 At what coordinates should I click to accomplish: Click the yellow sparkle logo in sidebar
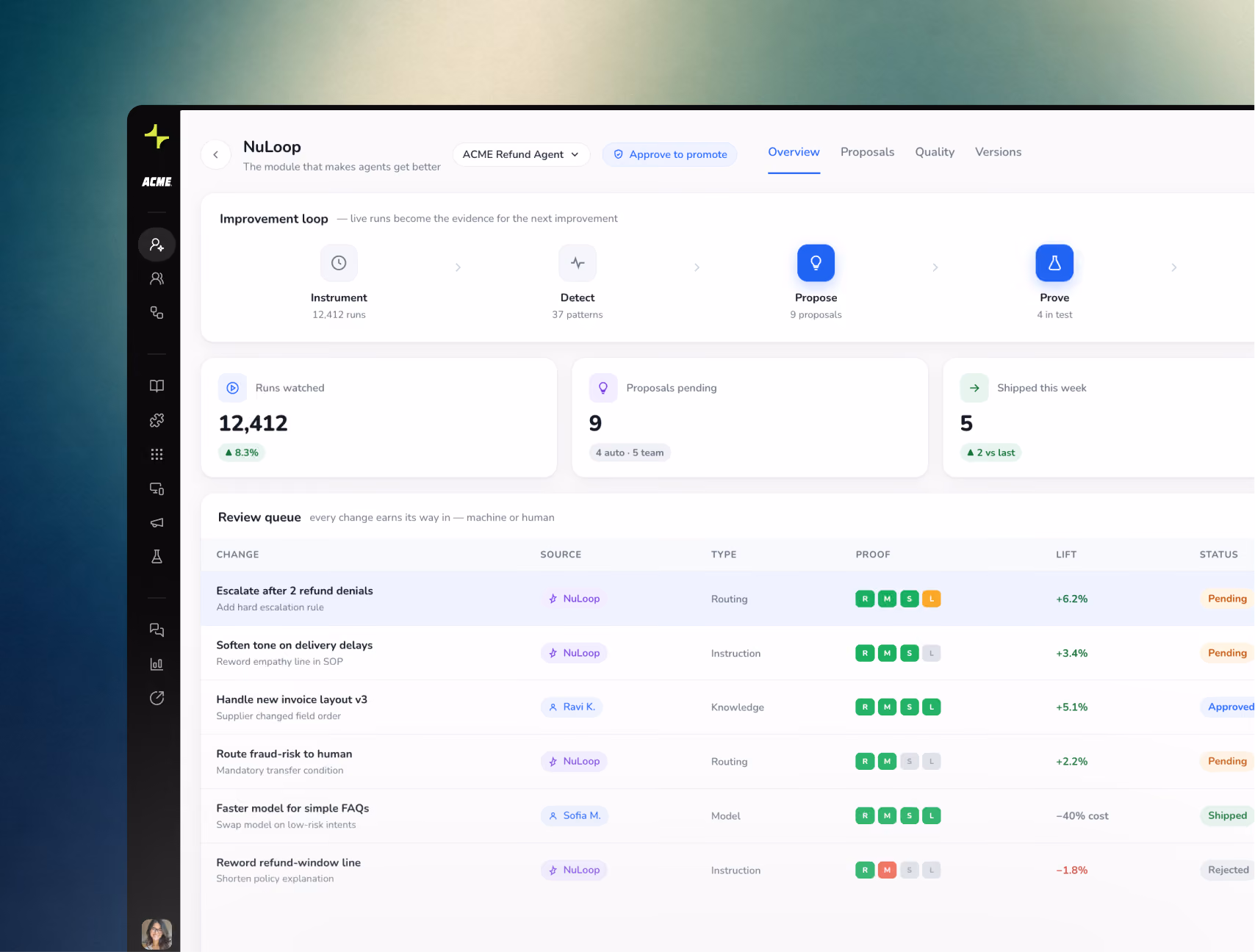tap(157, 137)
